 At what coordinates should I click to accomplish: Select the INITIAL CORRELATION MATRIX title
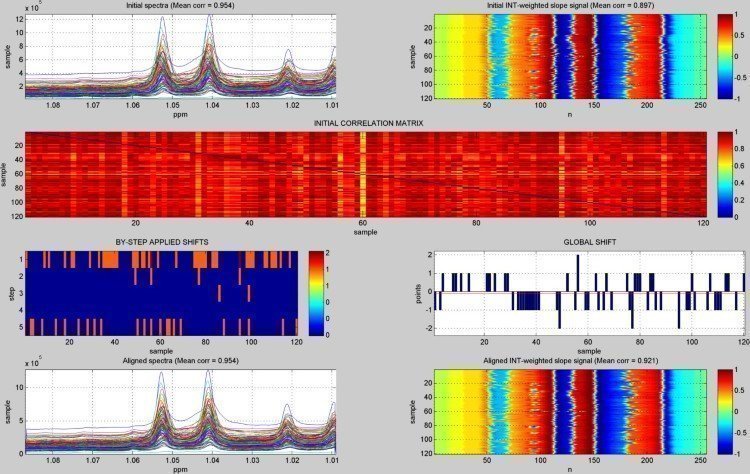(366, 124)
